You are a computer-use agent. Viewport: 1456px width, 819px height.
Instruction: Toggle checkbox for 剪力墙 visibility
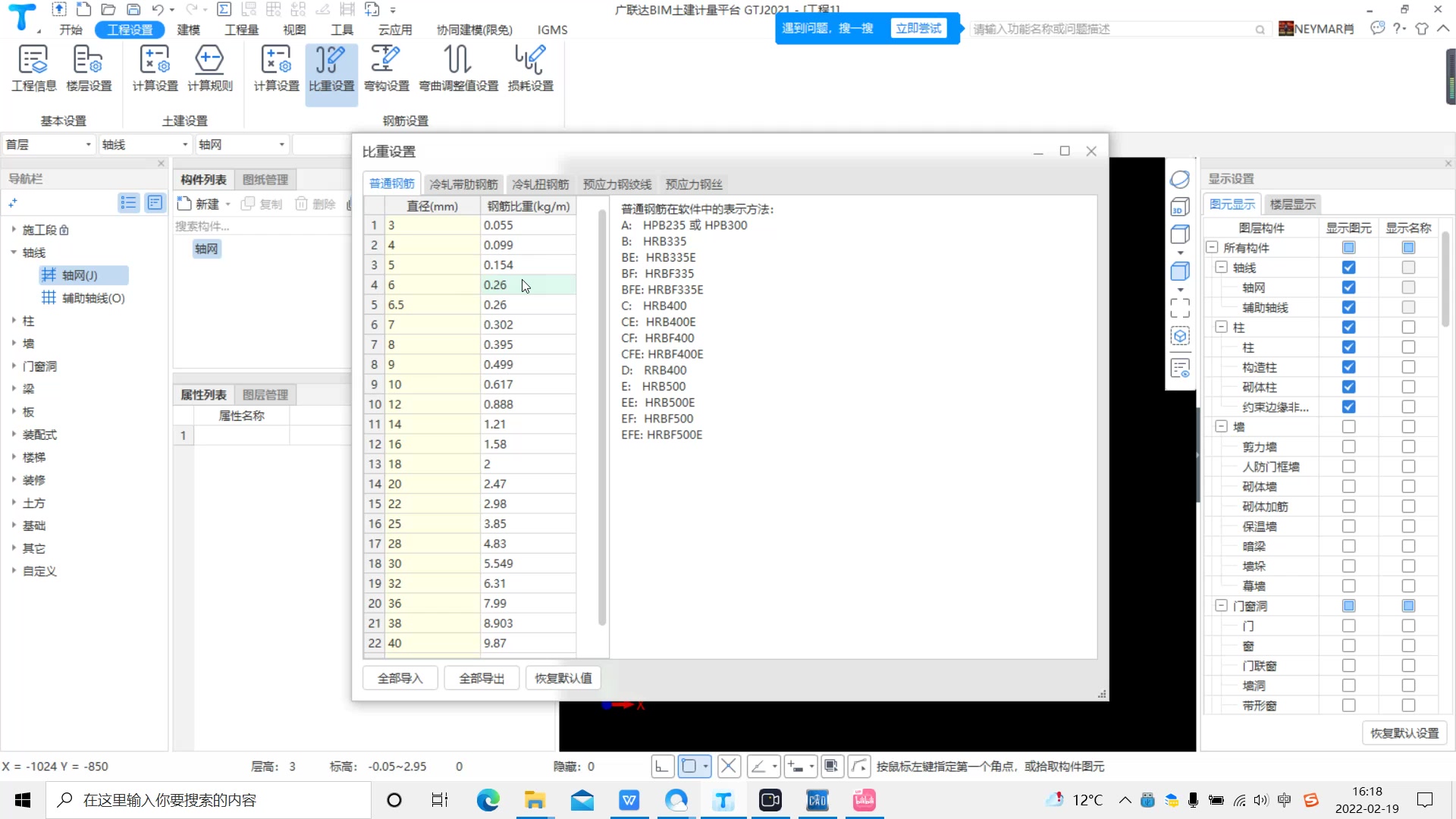(x=1349, y=446)
